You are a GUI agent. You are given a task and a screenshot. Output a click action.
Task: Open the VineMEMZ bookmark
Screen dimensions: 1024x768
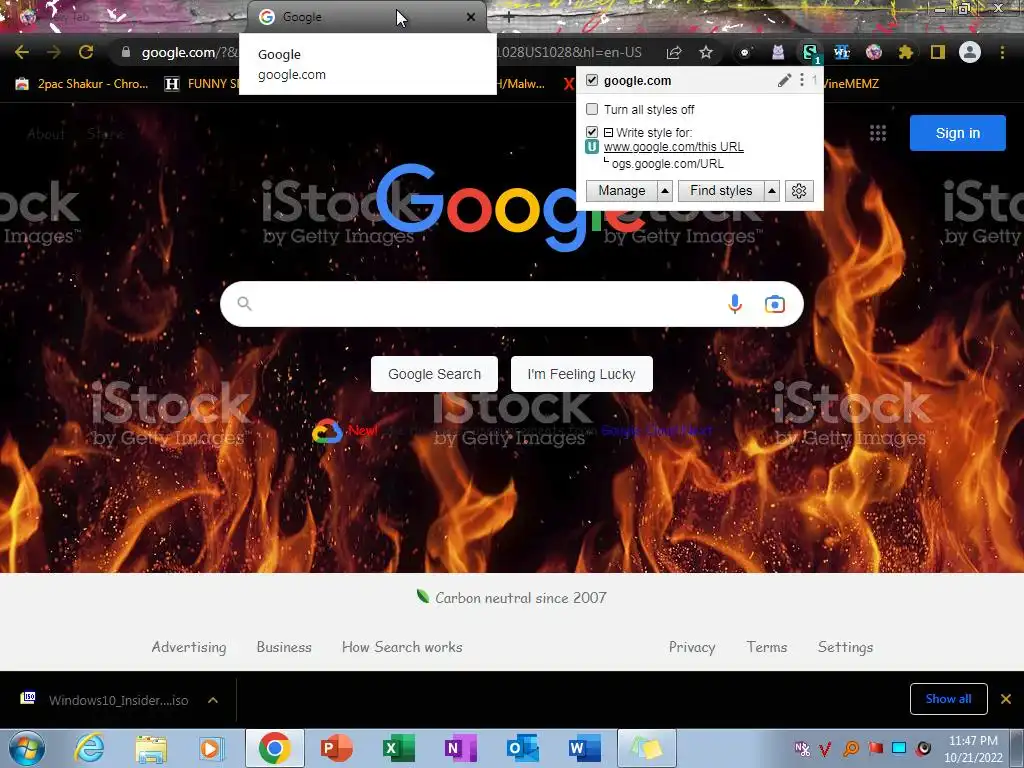pos(851,84)
